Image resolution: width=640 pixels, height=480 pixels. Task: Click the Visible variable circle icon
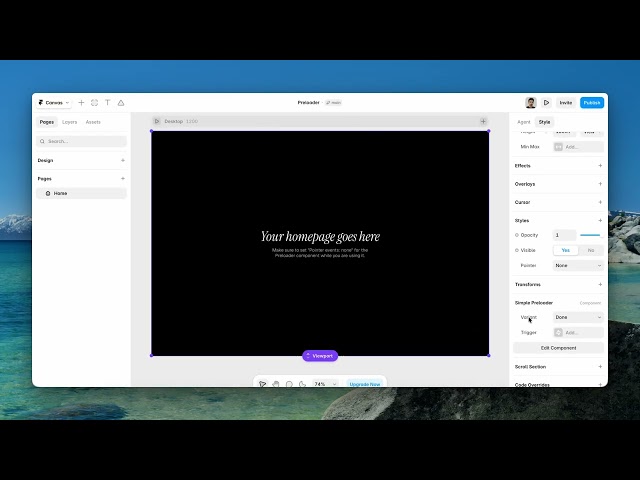click(x=517, y=250)
